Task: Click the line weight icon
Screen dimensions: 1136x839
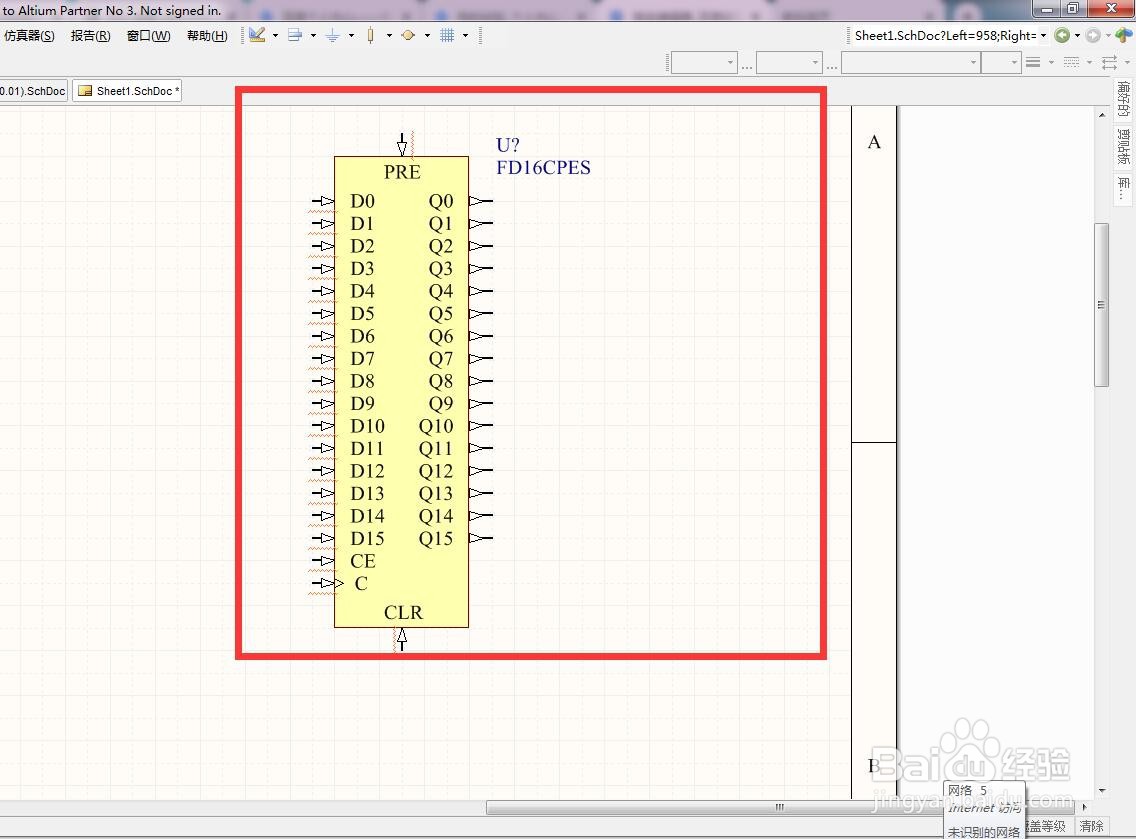Action: pos(1033,62)
